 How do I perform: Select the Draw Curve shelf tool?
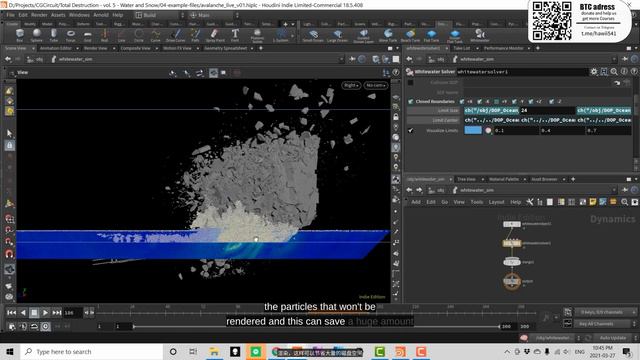pos(176,35)
